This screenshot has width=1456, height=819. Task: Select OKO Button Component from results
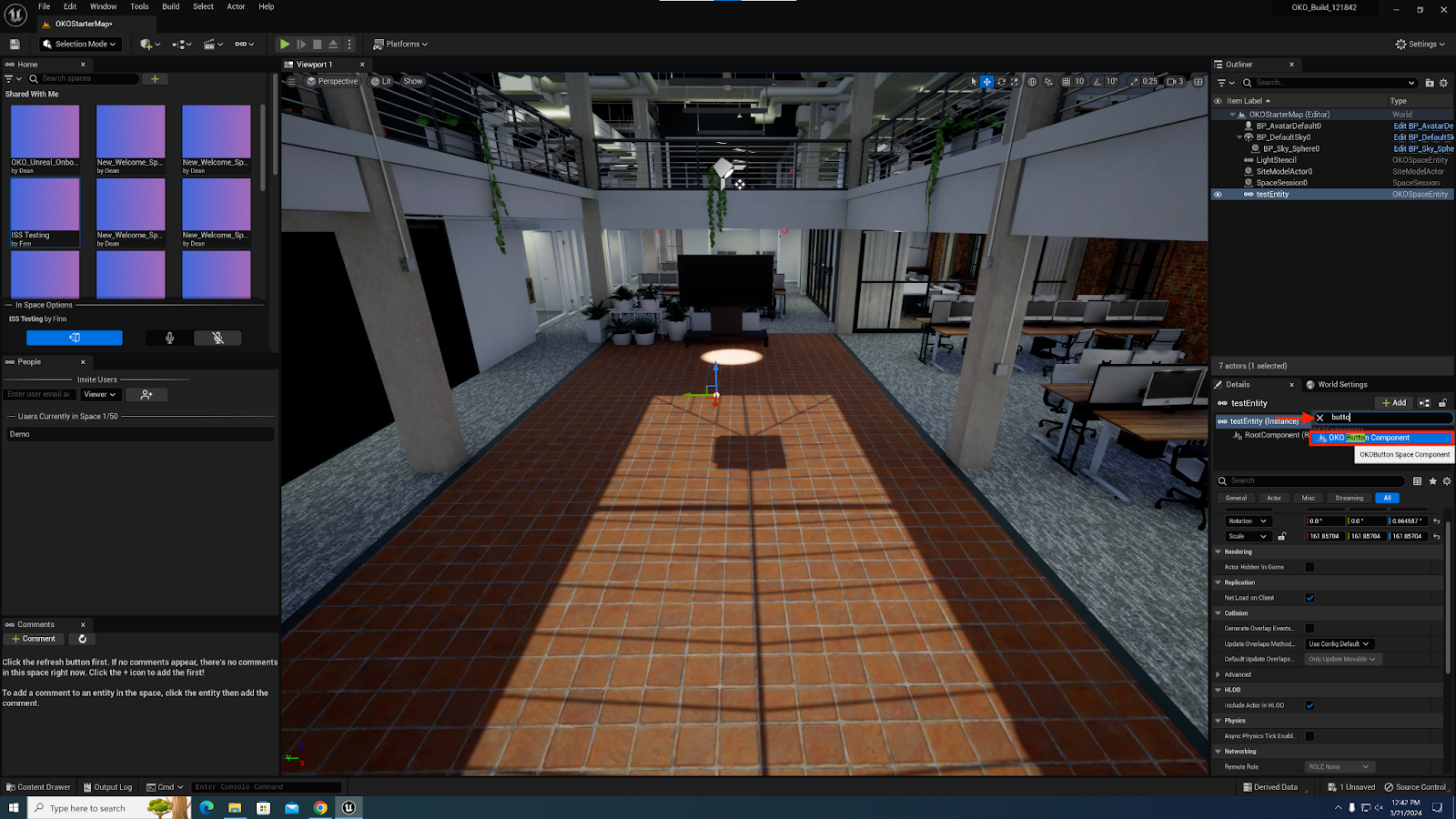1381,438
